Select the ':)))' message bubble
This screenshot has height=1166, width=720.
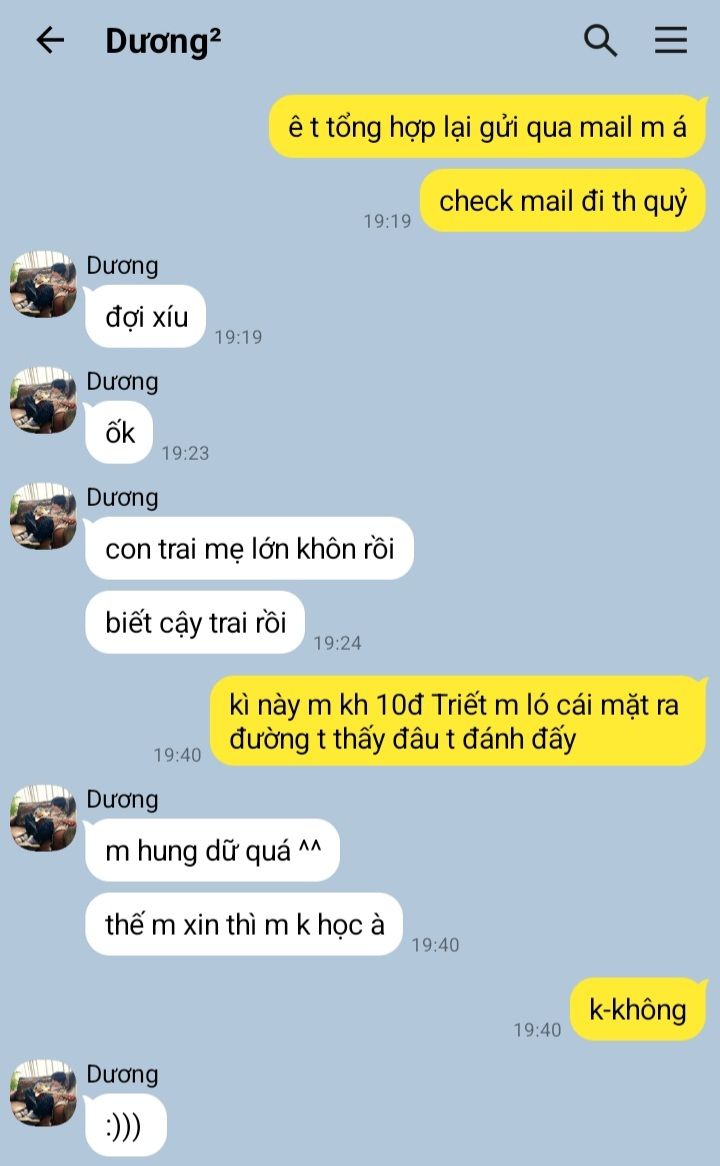[x=125, y=1125]
